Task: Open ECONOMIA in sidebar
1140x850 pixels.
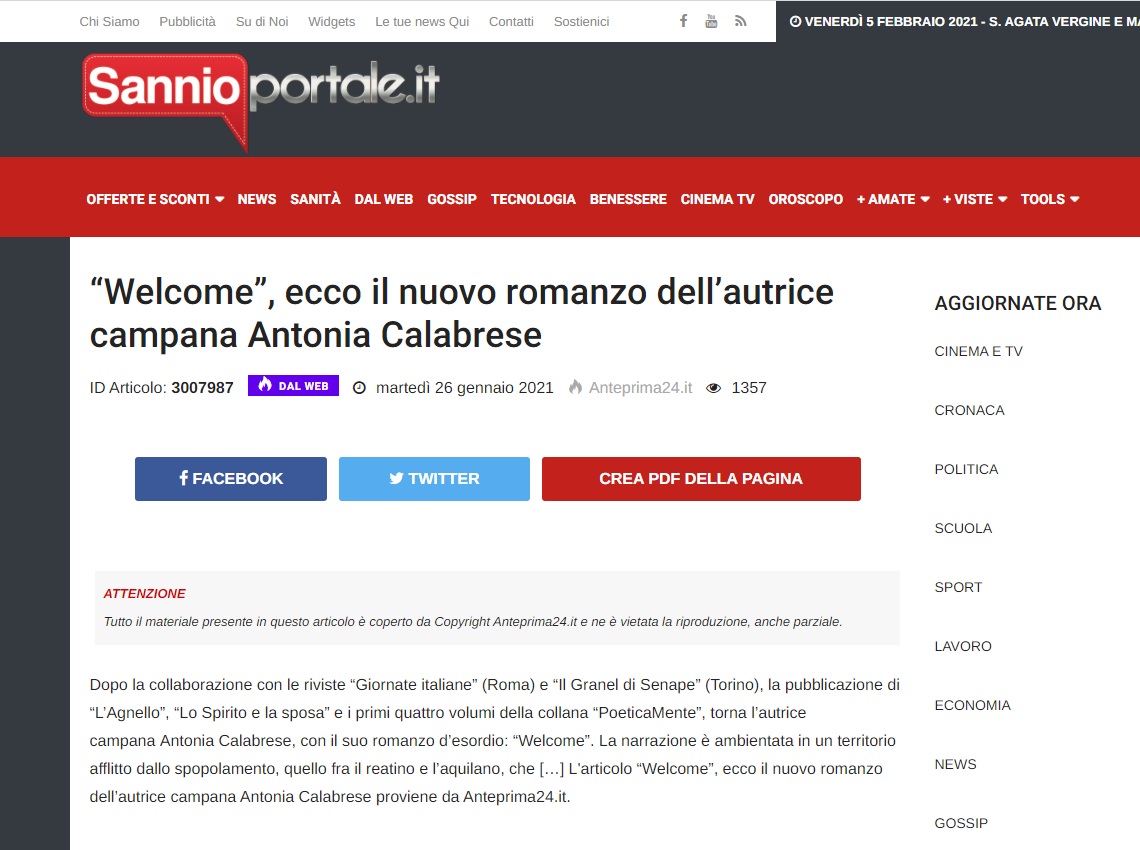Action: (972, 705)
